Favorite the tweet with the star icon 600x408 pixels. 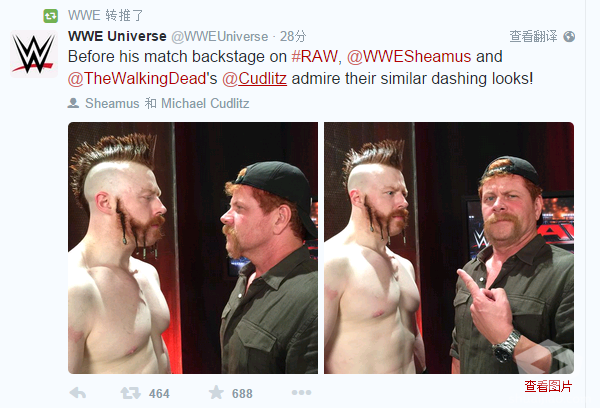(216, 392)
